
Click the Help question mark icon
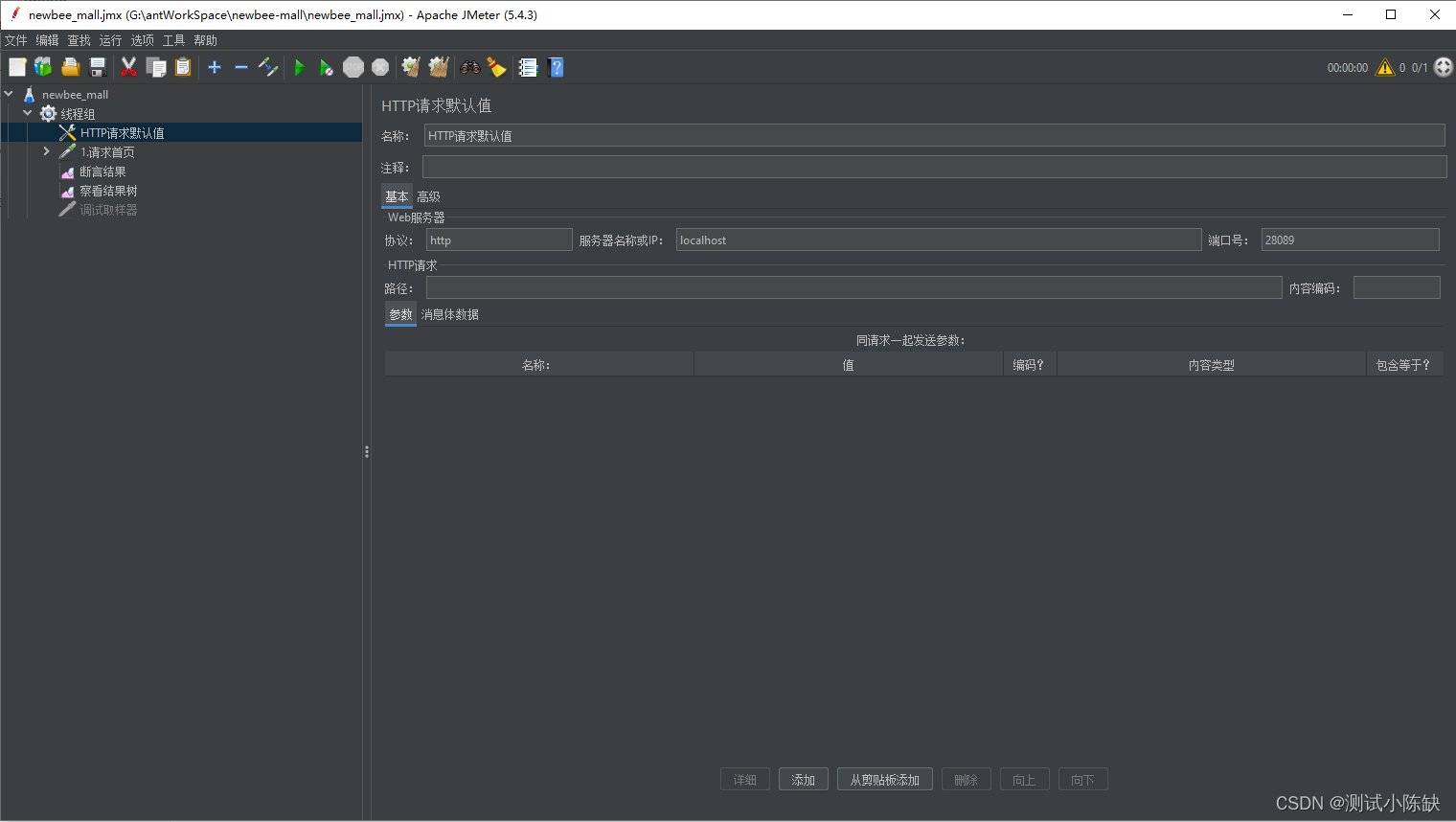coord(556,67)
